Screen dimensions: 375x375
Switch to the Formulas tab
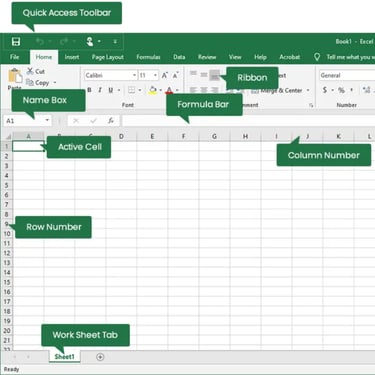coord(148,57)
